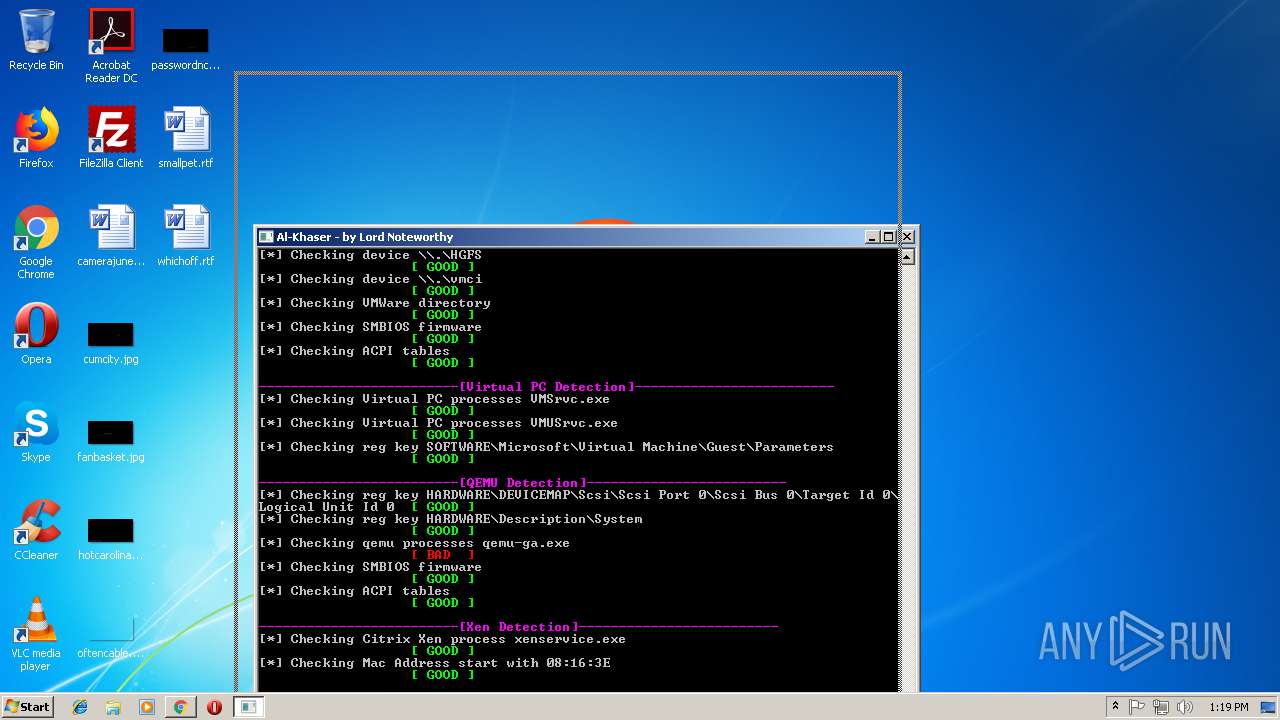Launch Google Chrome from the desktop
The image size is (1280, 720).
(x=36, y=242)
